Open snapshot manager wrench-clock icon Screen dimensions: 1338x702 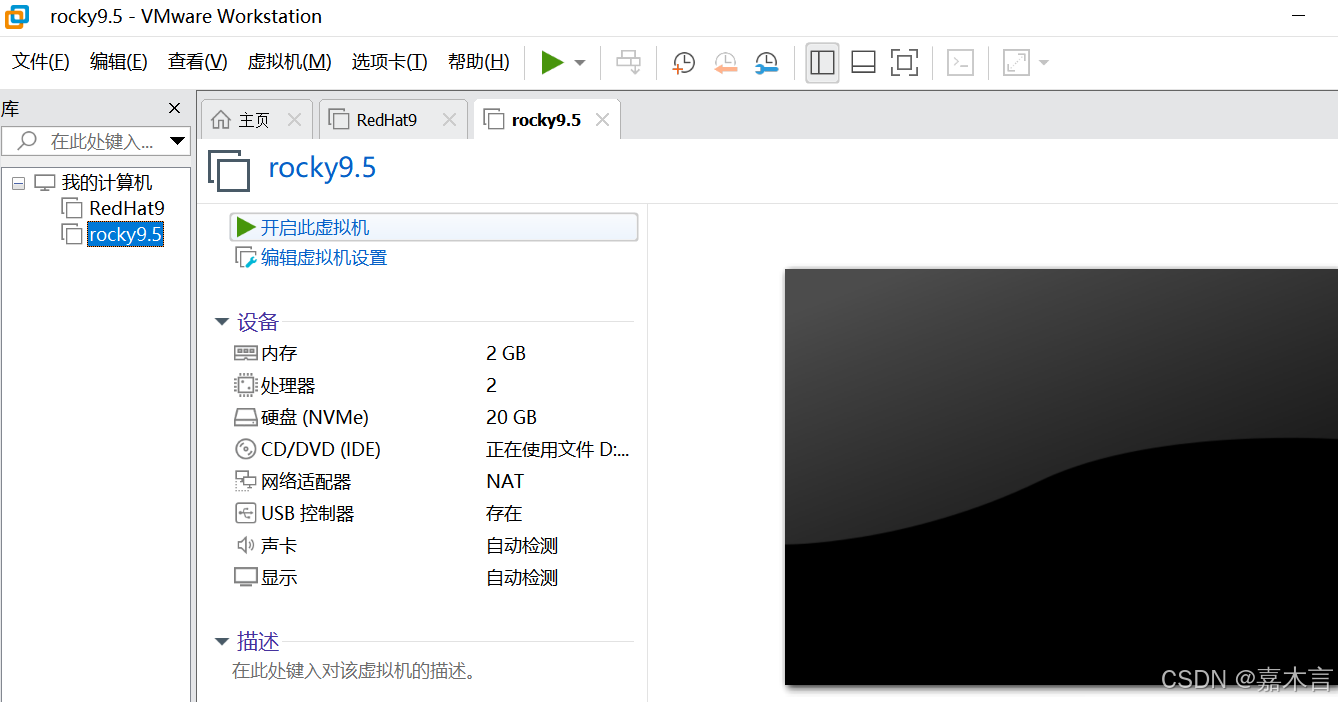click(x=766, y=63)
